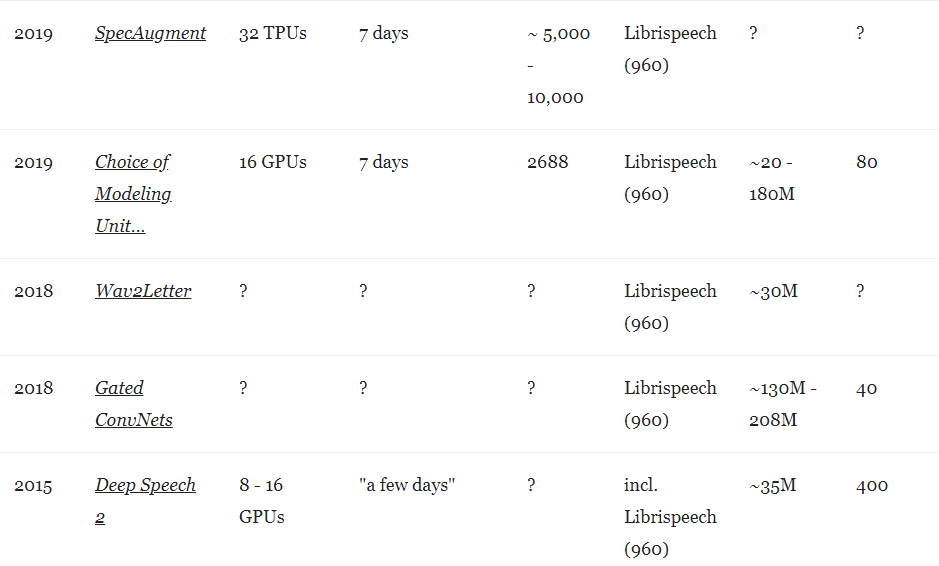Click the "a few days" training time
Screen dimensions: 939x566
coord(407,485)
